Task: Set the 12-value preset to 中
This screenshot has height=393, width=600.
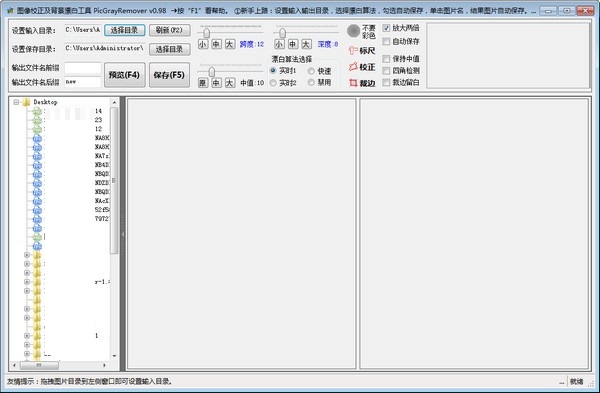Action: [x=216, y=44]
